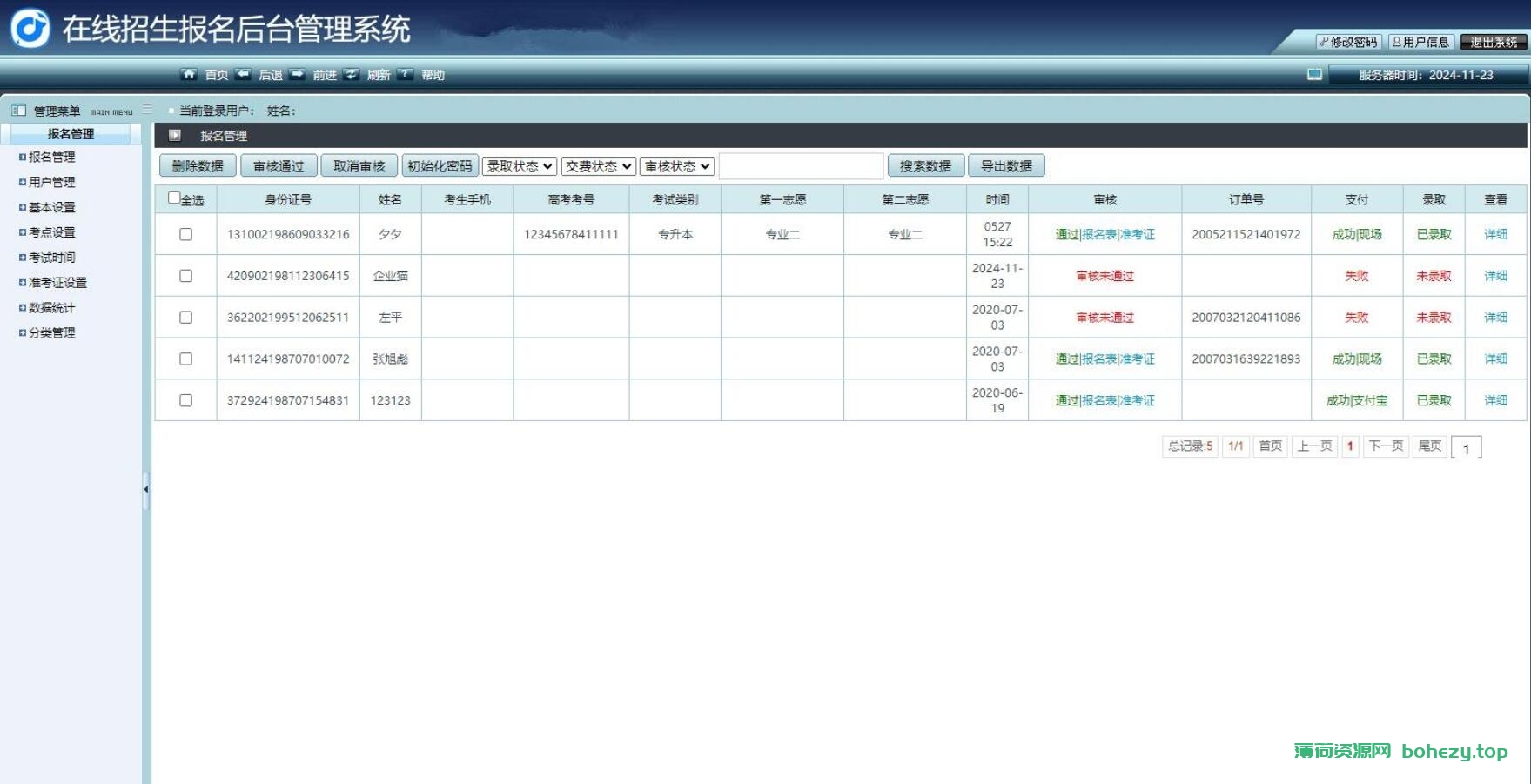This screenshot has height=784, width=1531.
Task: Click order number 2007031639221893
Action: [1246, 358]
